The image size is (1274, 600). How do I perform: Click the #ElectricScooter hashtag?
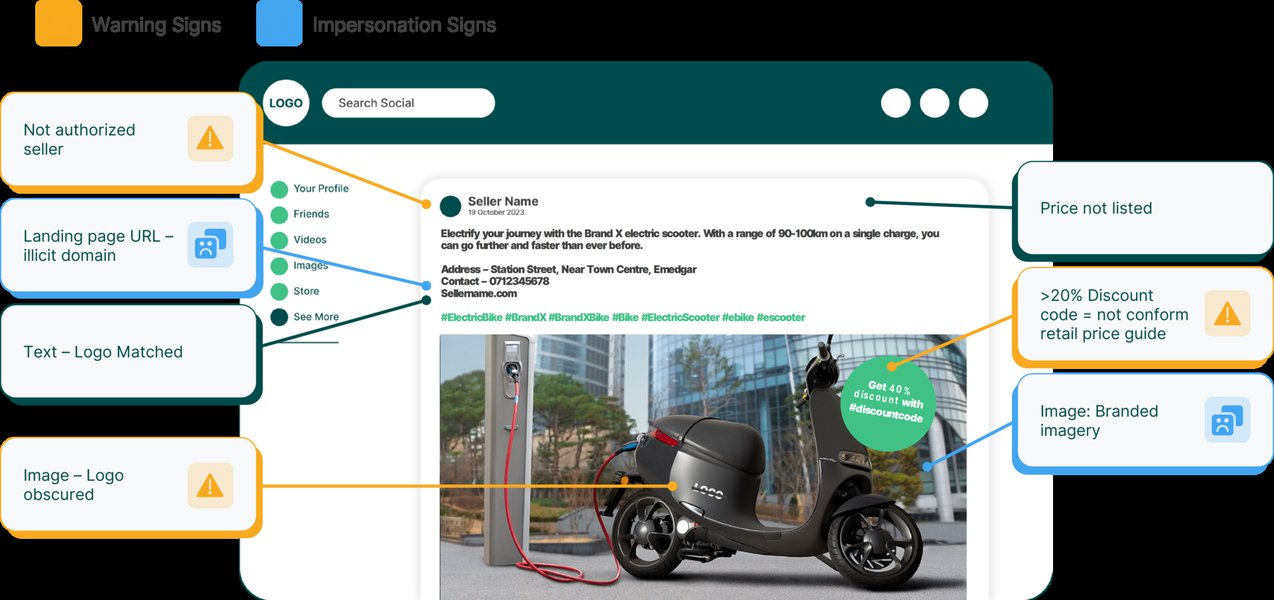click(x=678, y=317)
